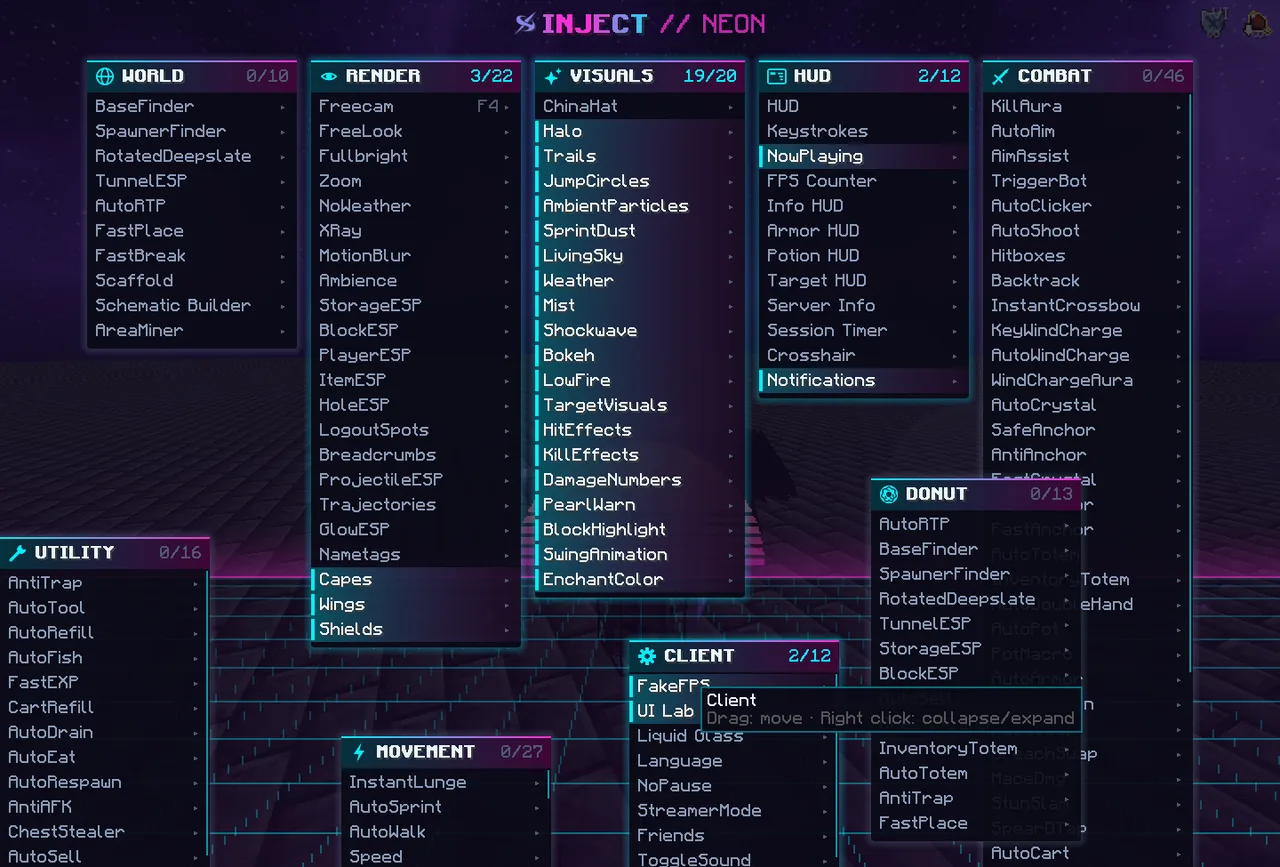Click the gear icon in the Client panel header
This screenshot has width=1280, height=867.
(647, 656)
